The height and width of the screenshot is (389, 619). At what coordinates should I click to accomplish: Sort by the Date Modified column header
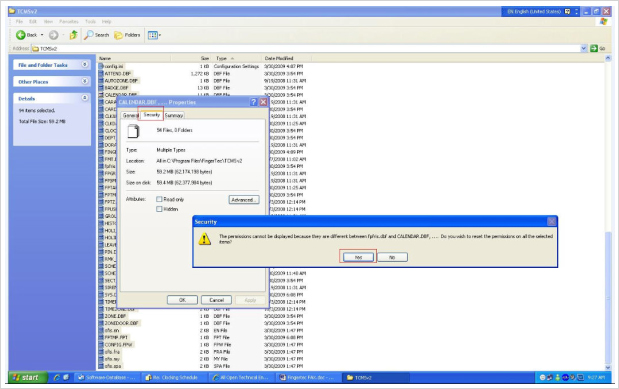[x=287, y=58]
